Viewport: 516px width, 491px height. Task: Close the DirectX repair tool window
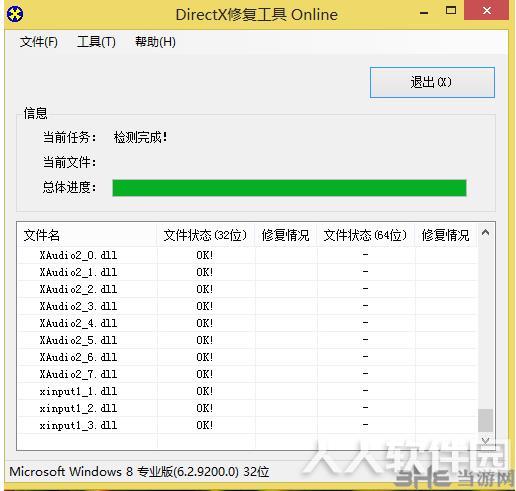pos(487,11)
